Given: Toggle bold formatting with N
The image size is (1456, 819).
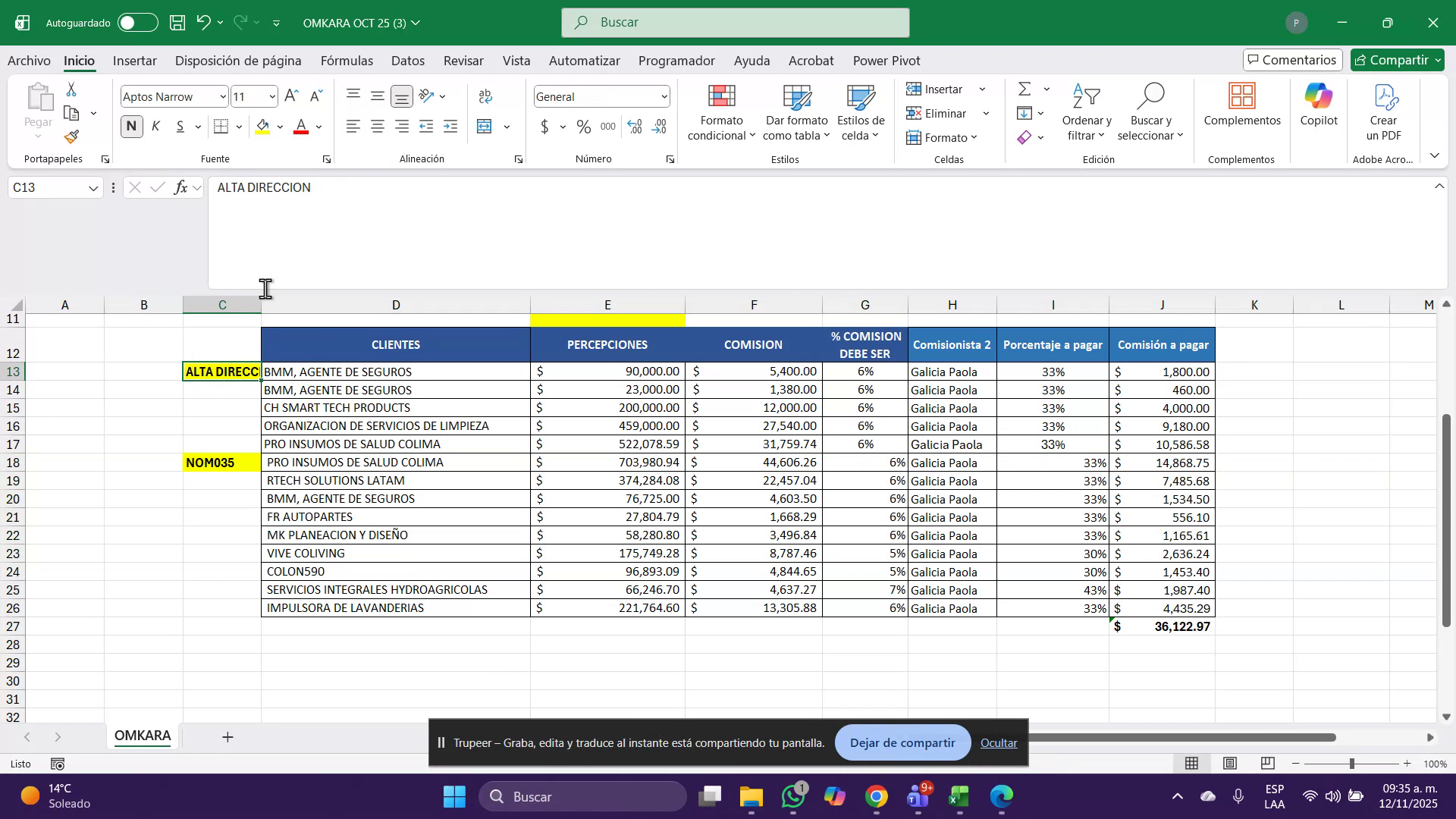Looking at the screenshot, I should (130, 126).
